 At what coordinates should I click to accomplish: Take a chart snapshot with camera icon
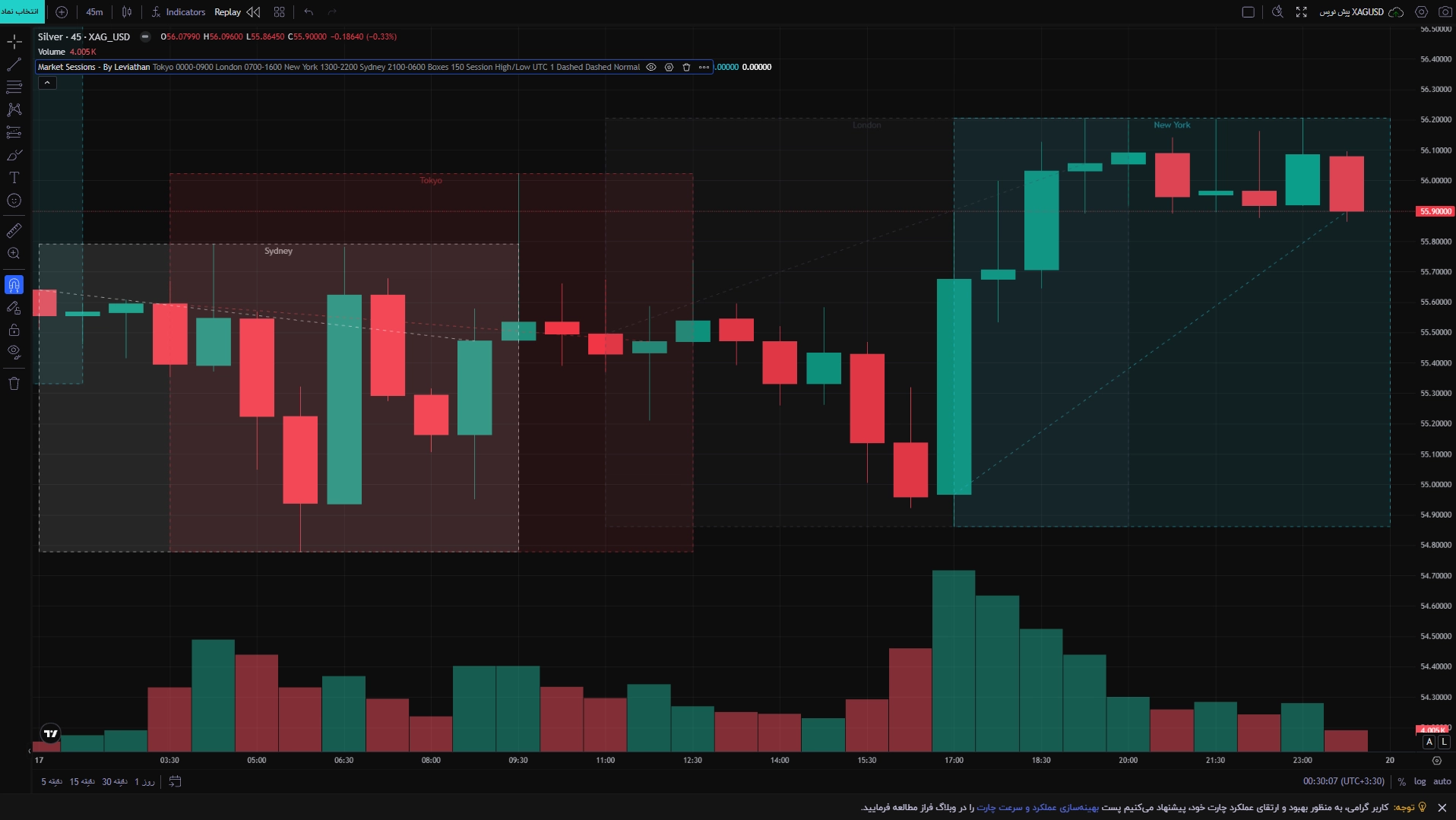click(1445, 12)
